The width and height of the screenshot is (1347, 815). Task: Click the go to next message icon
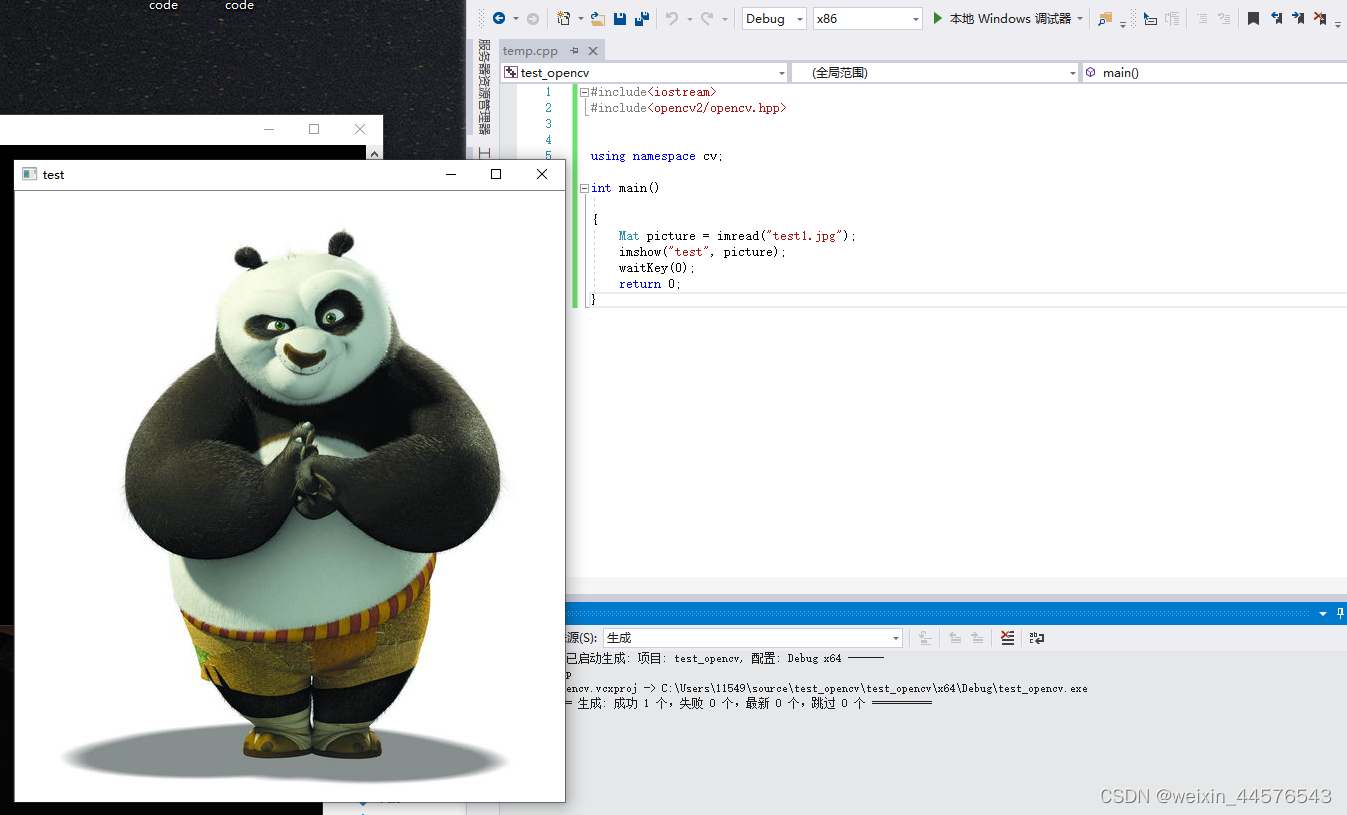click(x=977, y=637)
